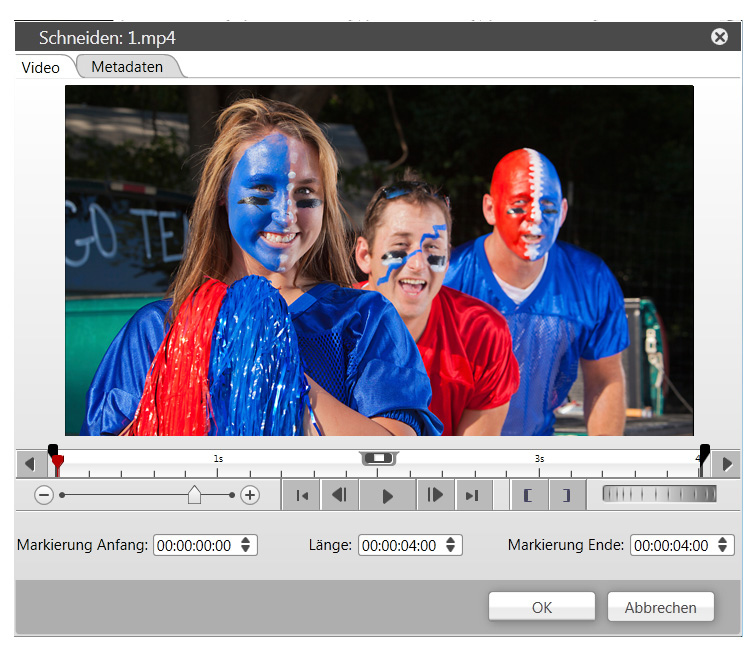Confirm the cut with OK
Screen dimensions: 750x656
coord(541,607)
